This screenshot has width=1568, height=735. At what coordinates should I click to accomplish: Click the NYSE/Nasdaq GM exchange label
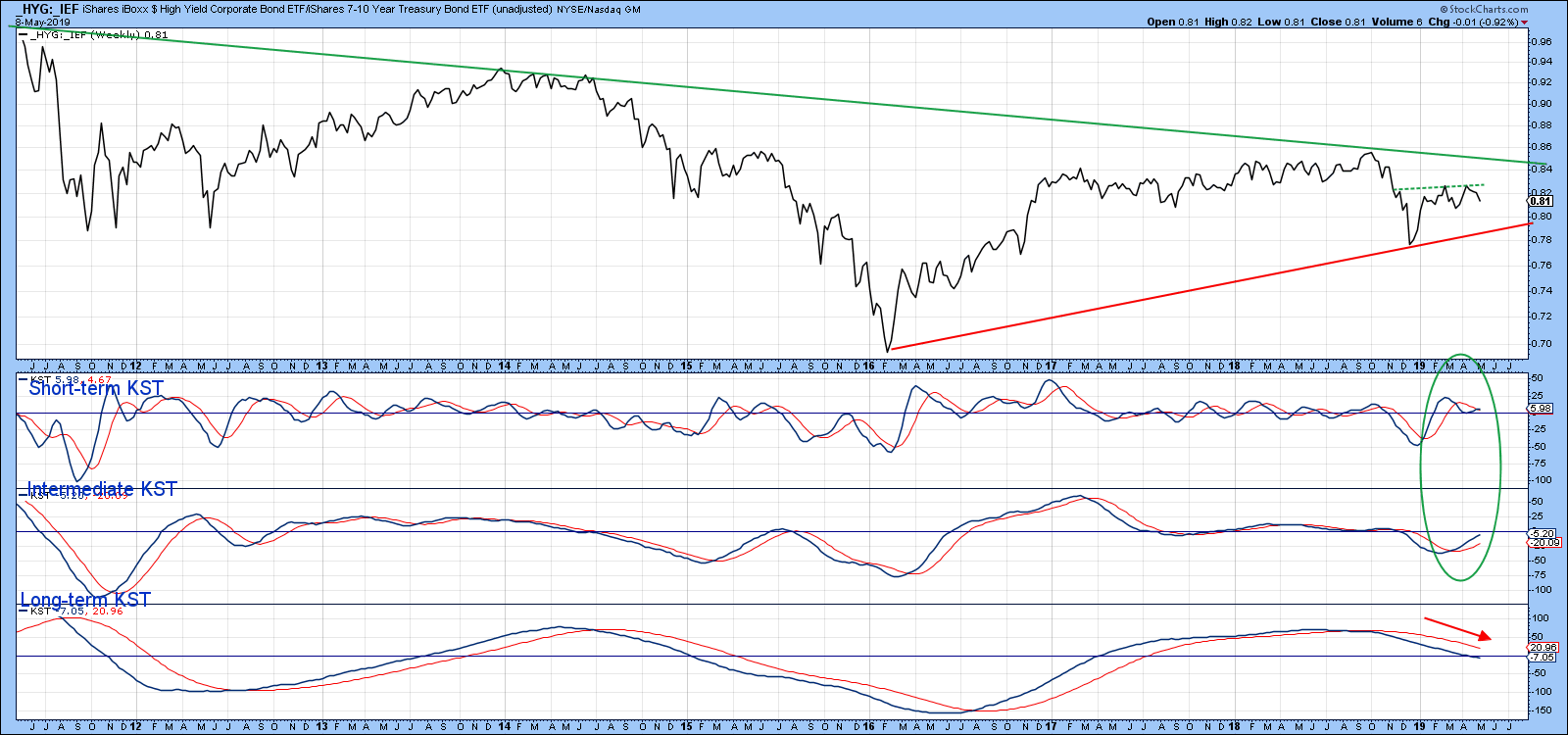coord(599,9)
